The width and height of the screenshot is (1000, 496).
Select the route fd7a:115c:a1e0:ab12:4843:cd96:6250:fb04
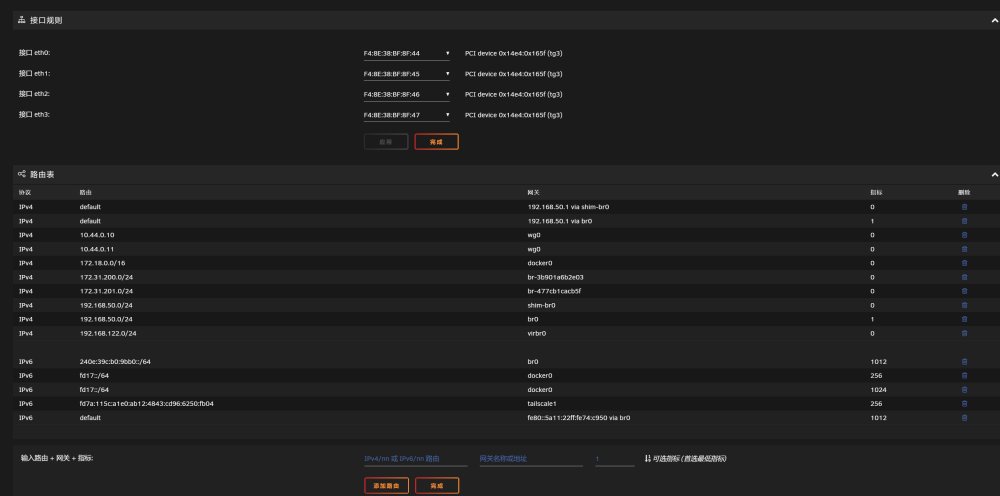pyautogui.click(x=147, y=404)
